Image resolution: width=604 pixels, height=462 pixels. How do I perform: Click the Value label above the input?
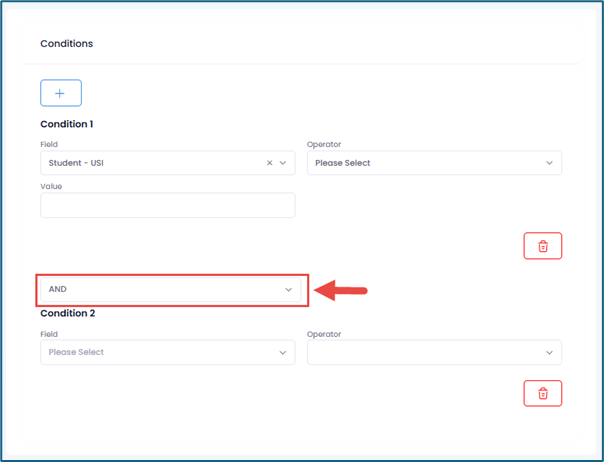49,184
